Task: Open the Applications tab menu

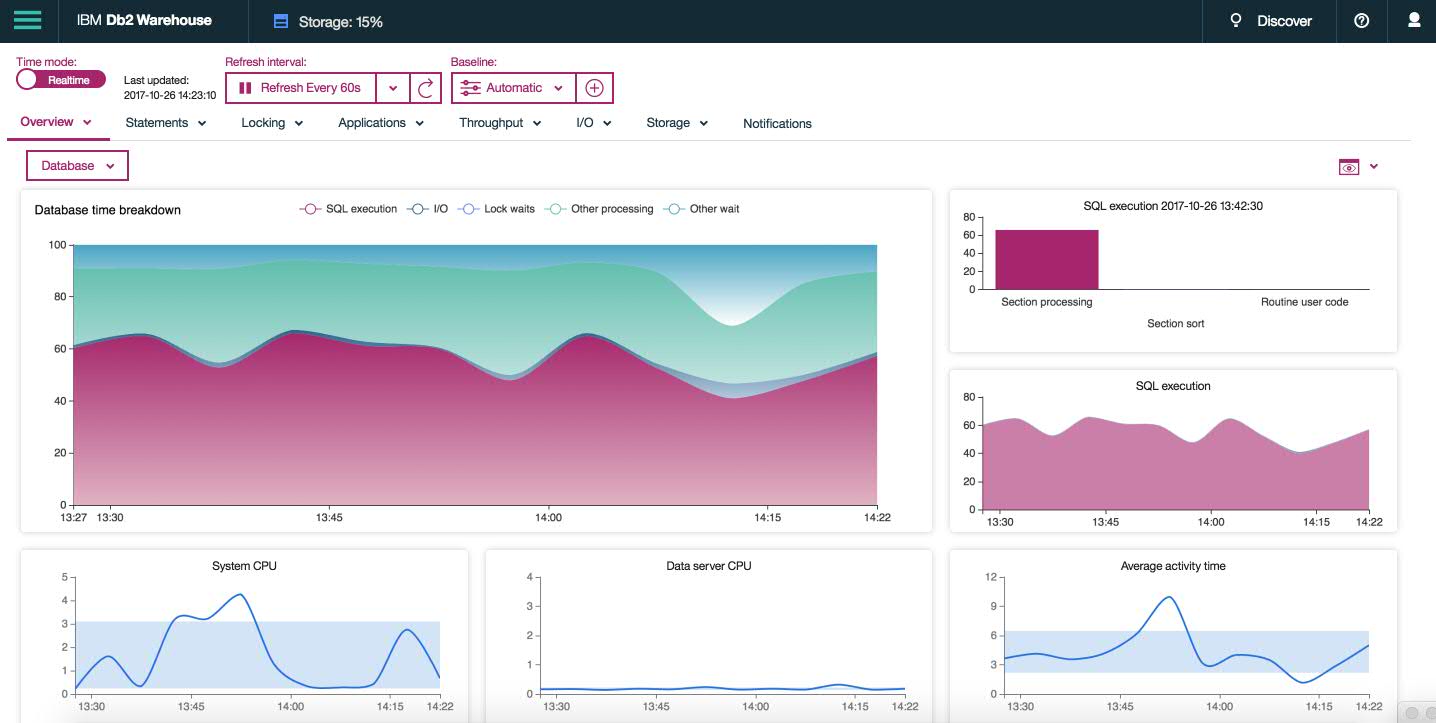Action: click(x=381, y=123)
